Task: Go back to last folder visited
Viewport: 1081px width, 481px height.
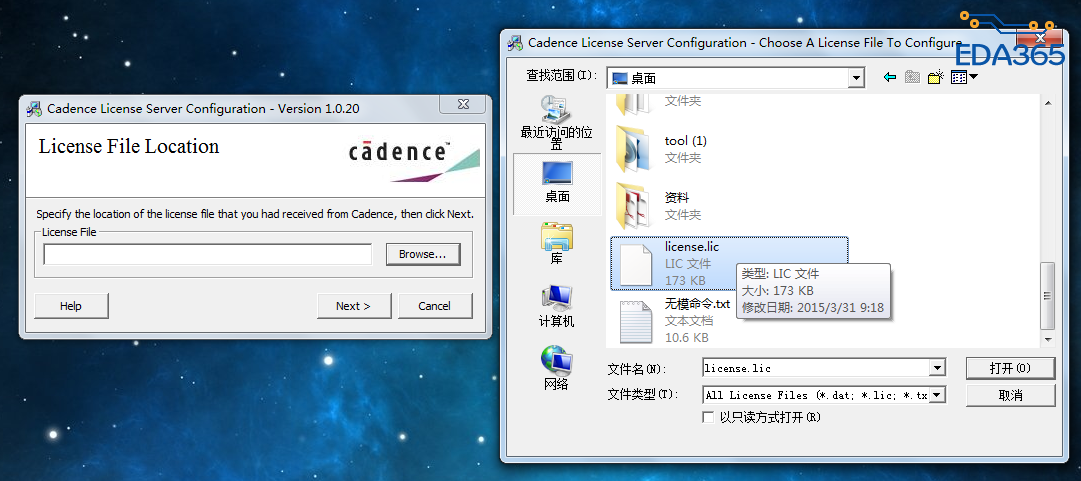Action: click(890, 77)
